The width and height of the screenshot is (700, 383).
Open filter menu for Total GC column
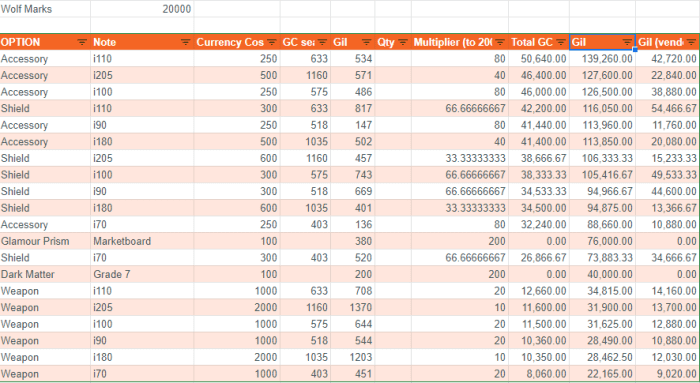click(561, 42)
